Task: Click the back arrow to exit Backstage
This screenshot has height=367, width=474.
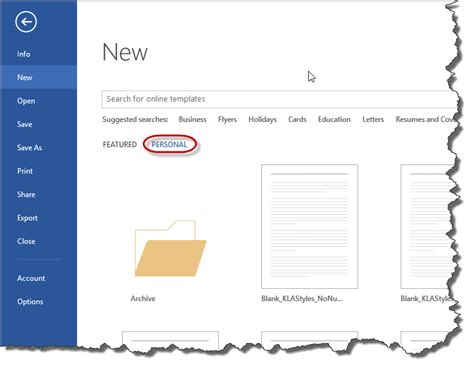Action: [26, 22]
